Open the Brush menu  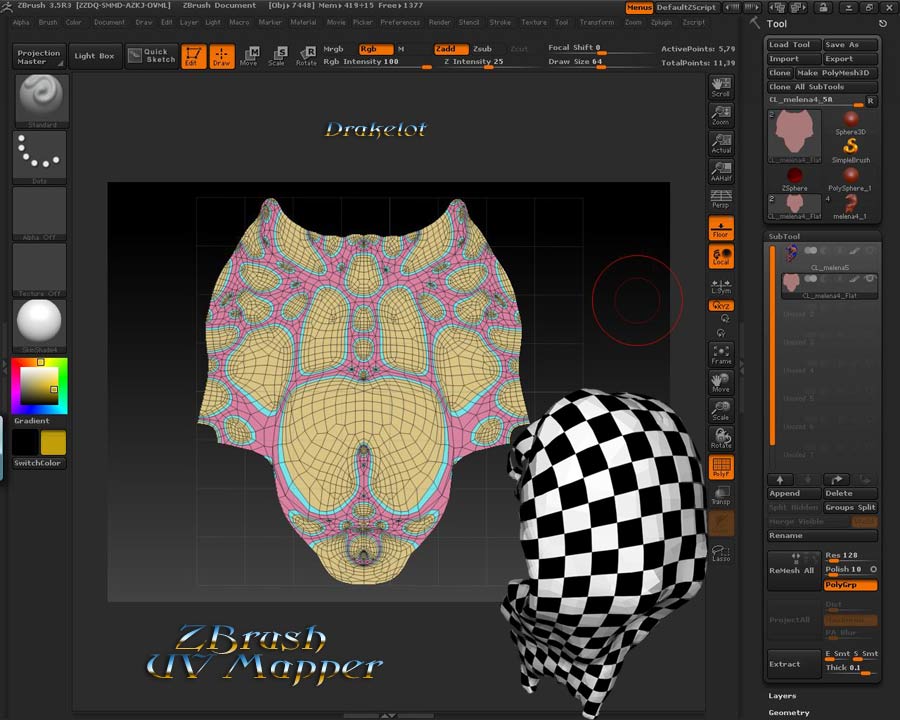point(48,22)
